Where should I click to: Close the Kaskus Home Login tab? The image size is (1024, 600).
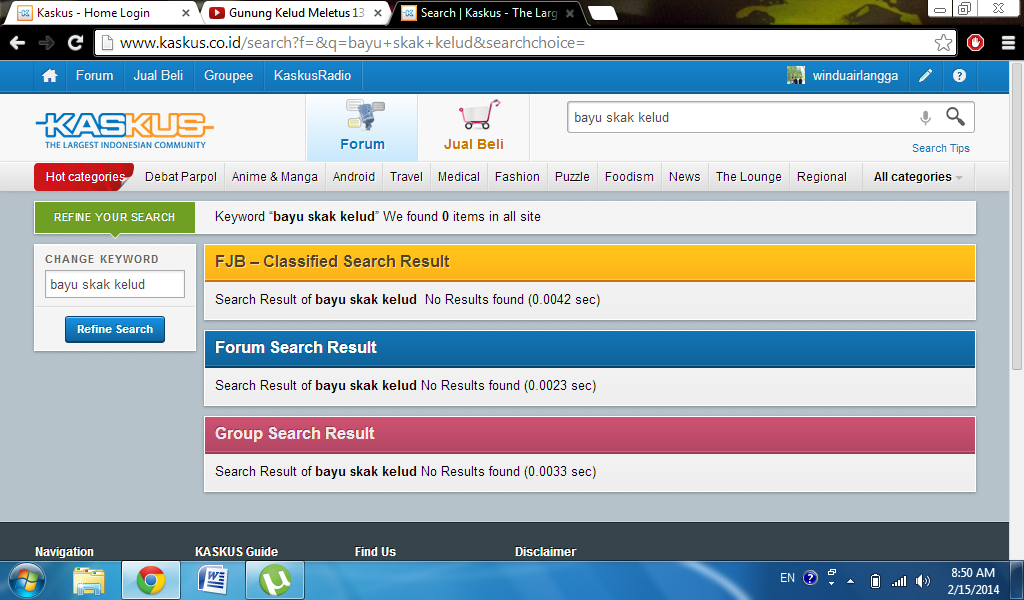185,13
